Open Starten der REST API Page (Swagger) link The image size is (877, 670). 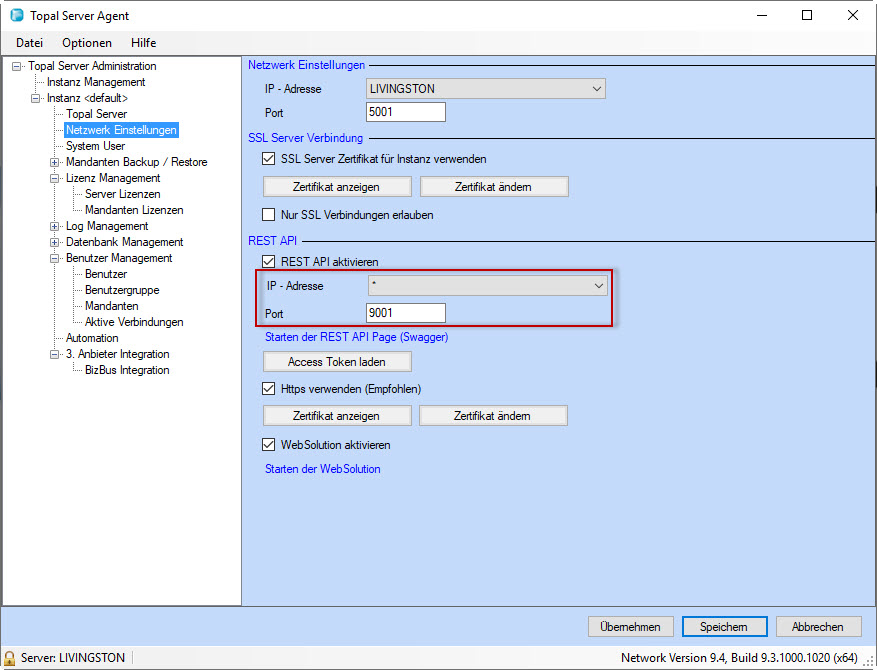356,337
